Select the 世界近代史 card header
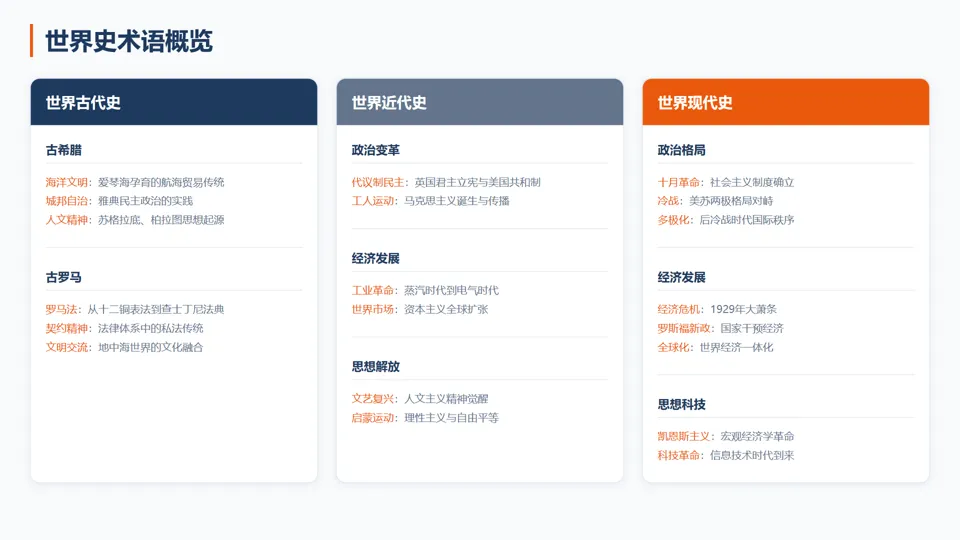Image resolution: width=960 pixels, height=540 pixels. pos(480,102)
